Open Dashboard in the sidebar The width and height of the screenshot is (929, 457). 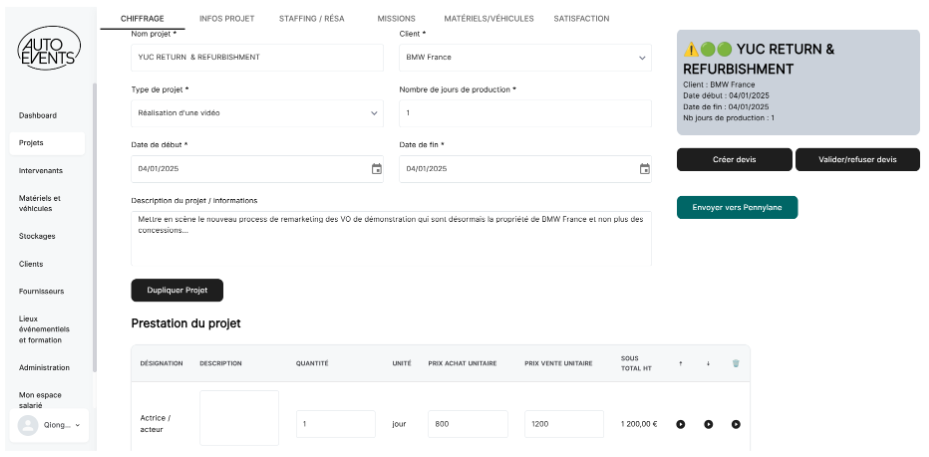[x=38, y=116]
